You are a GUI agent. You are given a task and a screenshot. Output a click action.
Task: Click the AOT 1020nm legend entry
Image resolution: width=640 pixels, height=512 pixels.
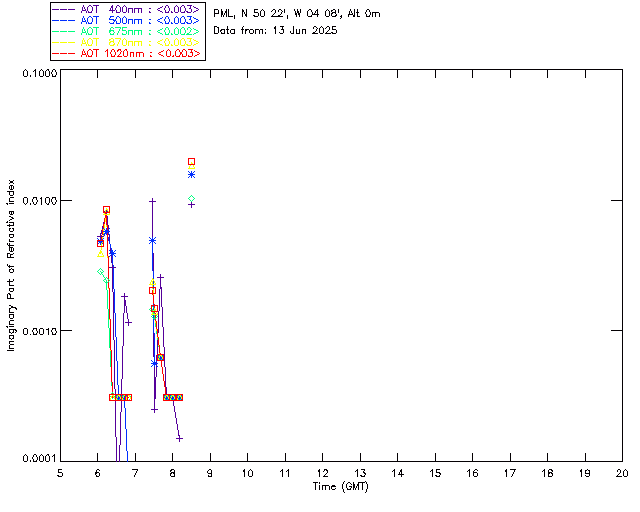pyautogui.click(x=126, y=53)
